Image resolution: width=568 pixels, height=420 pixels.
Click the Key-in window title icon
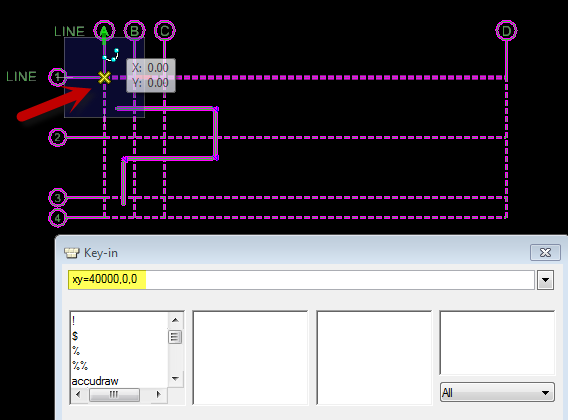coord(71,253)
